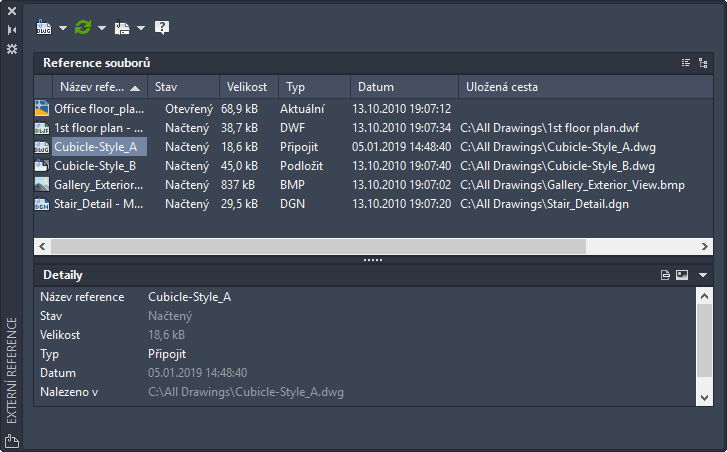
Task: Open the Refresh options dropdown arrow
Action: 101,28
